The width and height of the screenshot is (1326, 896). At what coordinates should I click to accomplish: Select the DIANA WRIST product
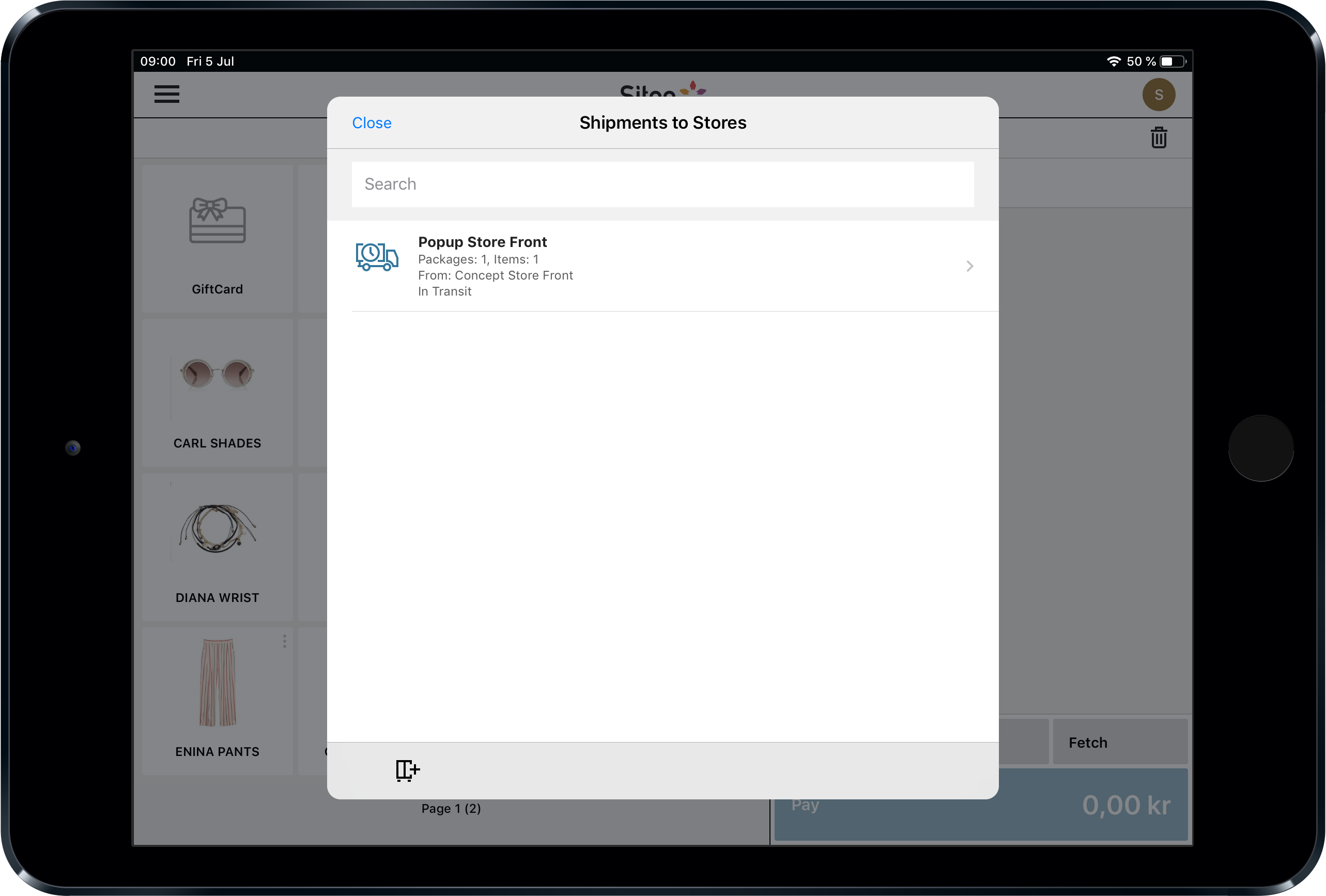point(218,547)
